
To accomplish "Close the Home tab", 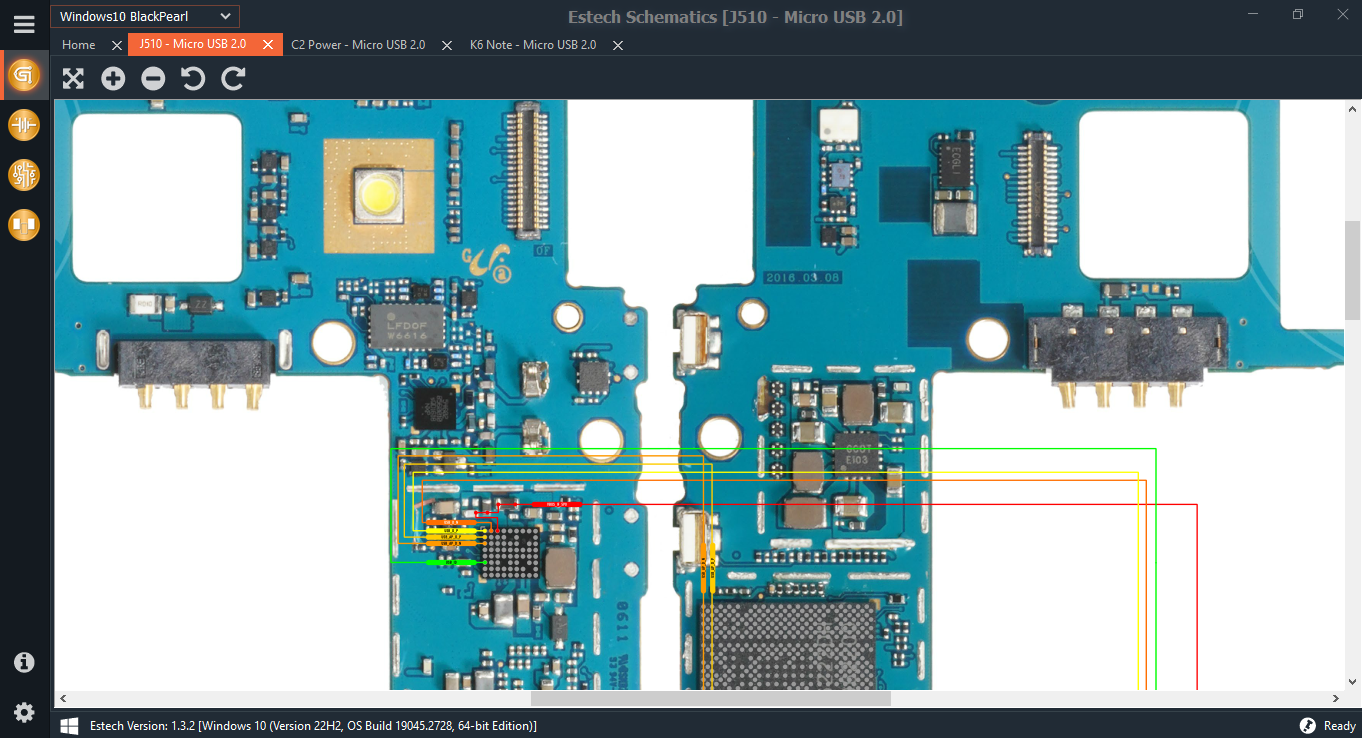I will (117, 45).
